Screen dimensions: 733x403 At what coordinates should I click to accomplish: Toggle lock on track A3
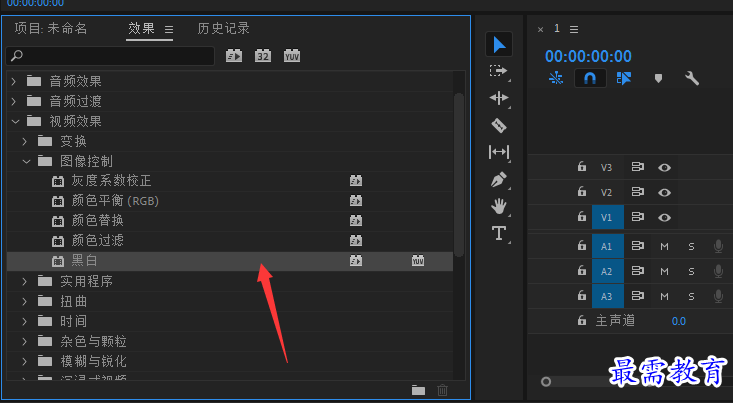[x=582, y=295]
